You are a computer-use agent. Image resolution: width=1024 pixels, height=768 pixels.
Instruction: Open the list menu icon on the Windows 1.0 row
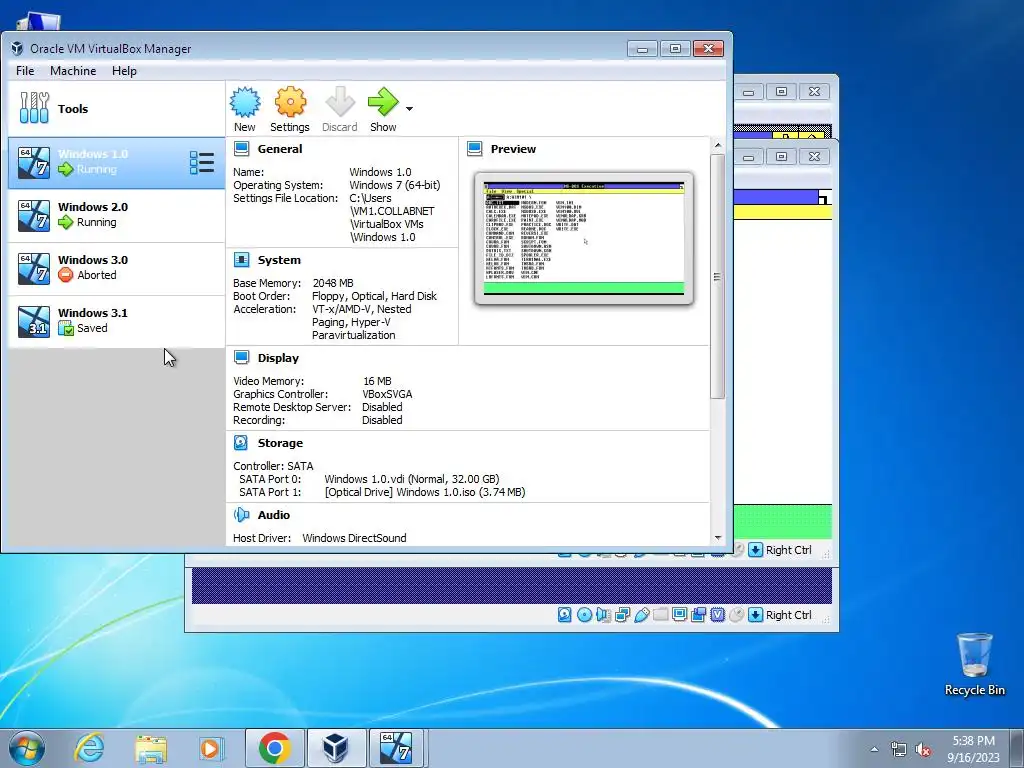(202, 163)
